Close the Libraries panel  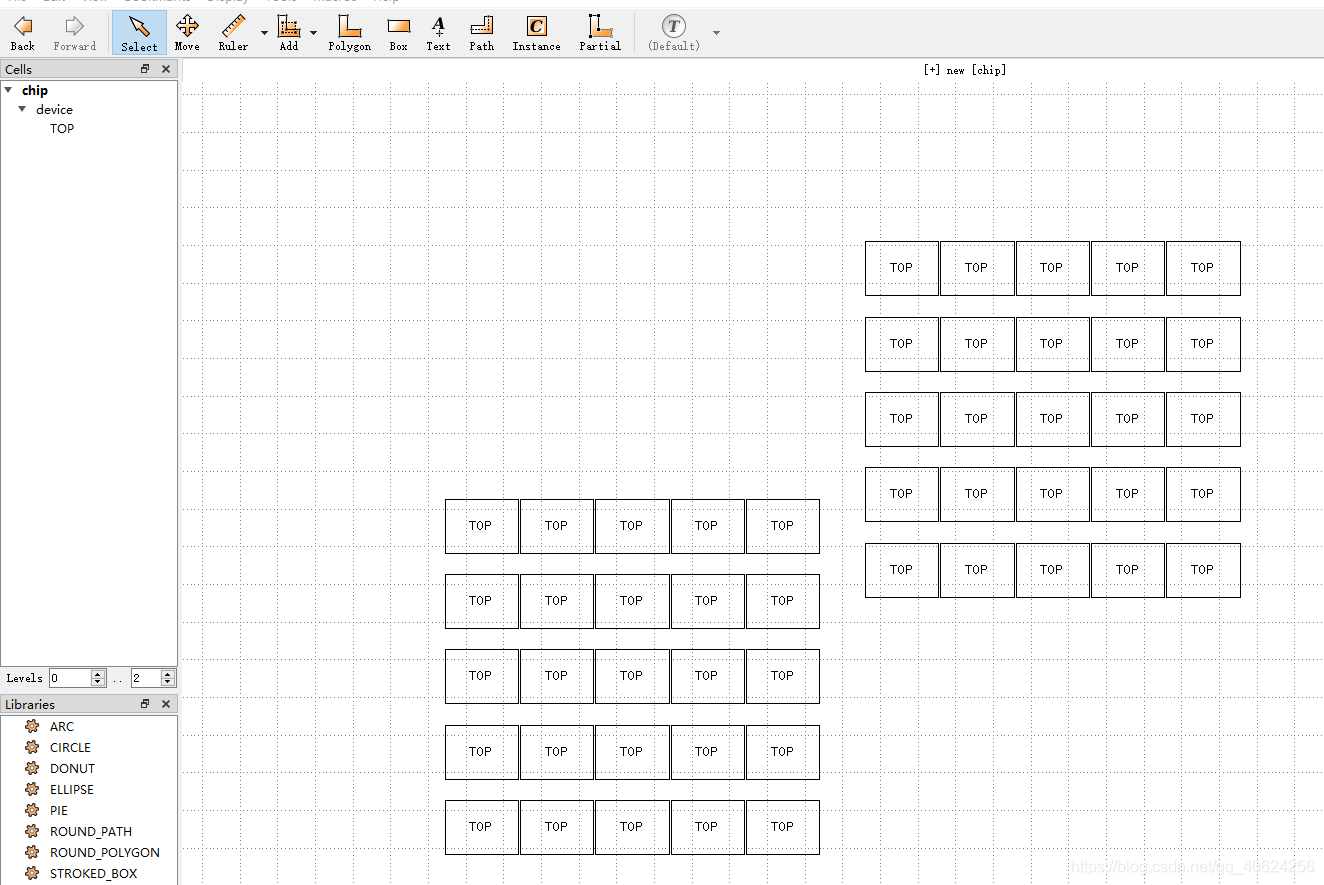pos(166,704)
